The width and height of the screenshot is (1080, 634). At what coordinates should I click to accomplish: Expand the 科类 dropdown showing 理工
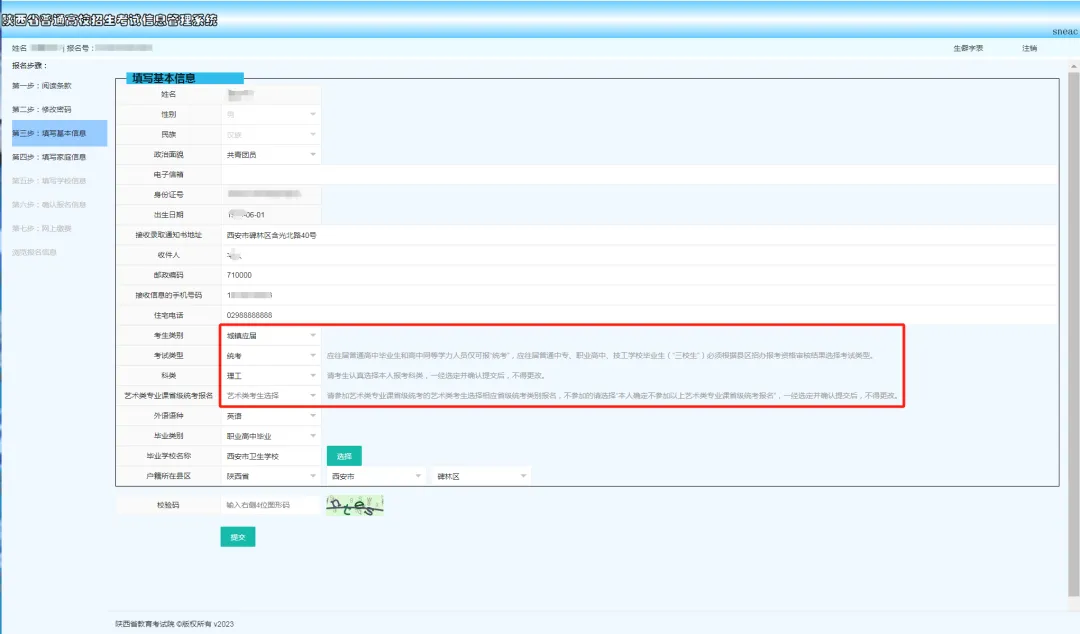coord(271,376)
